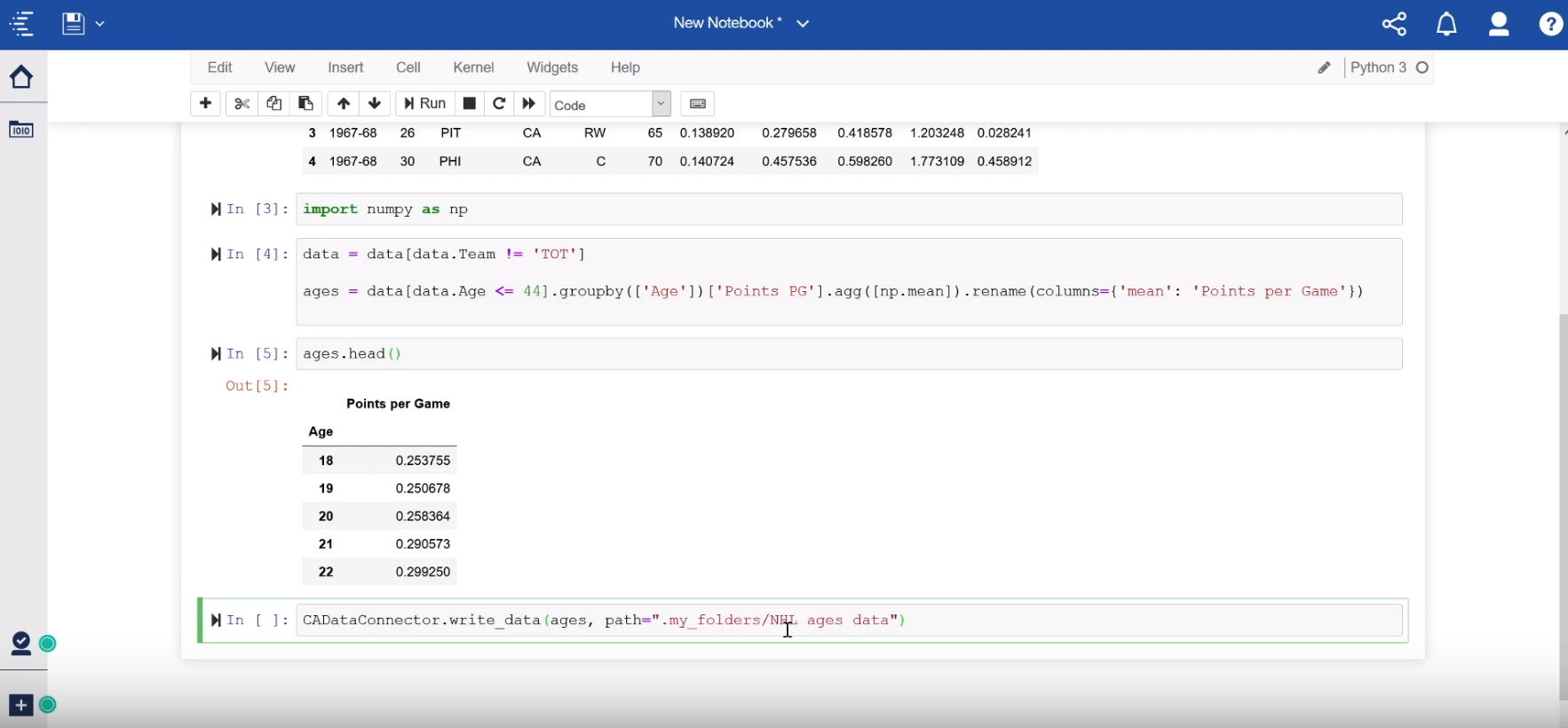Image resolution: width=1568 pixels, height=728 pixels.
Task: Open the Widgets menu
Action: (x=552, y=67)
